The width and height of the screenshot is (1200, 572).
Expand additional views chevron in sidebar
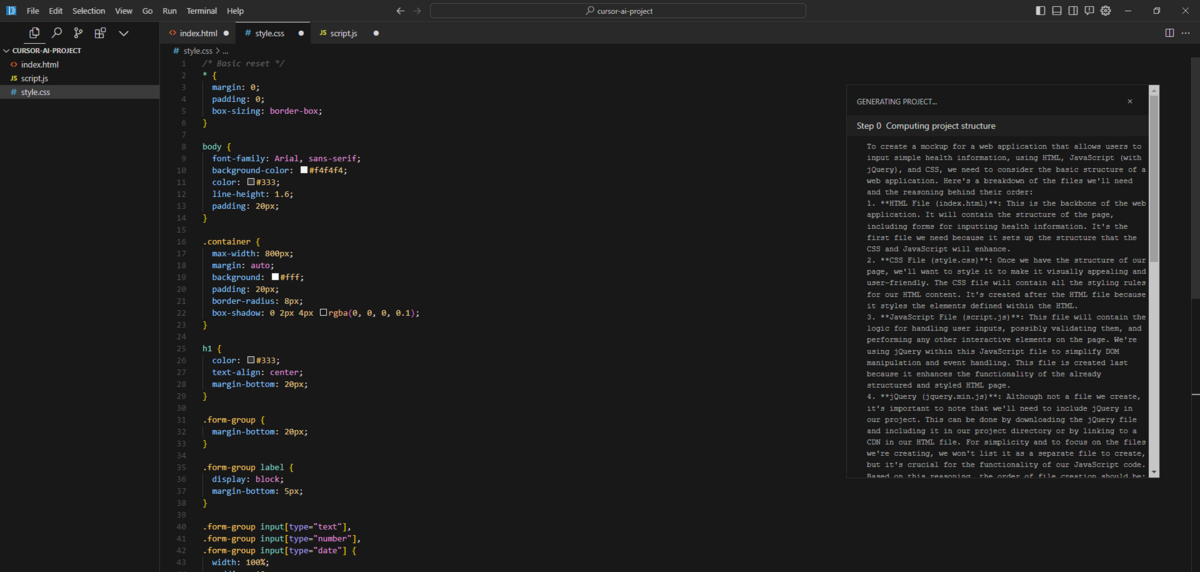(124, 33)
